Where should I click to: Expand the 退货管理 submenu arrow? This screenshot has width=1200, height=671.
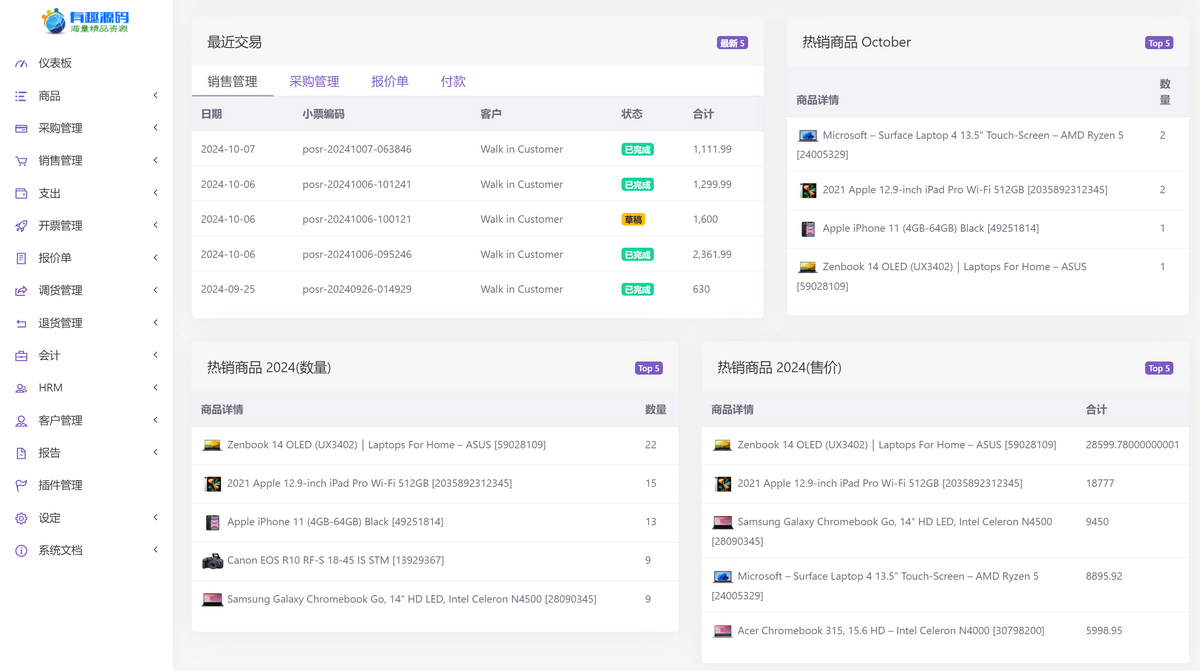155,323
